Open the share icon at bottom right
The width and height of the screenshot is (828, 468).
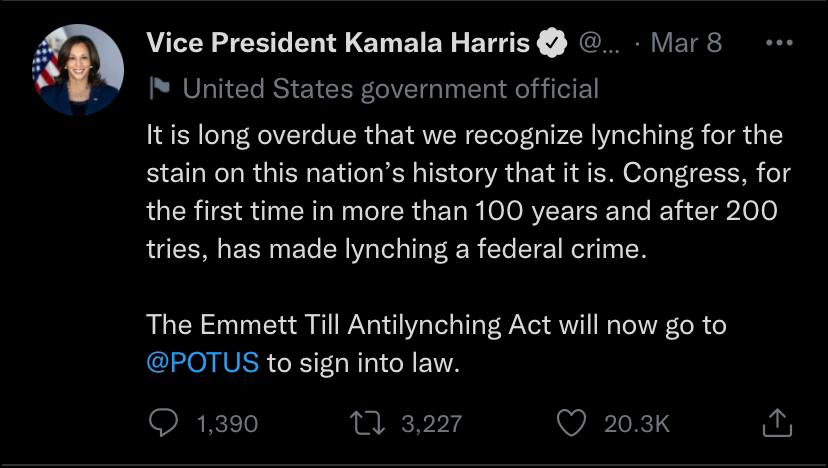[777, 423]
